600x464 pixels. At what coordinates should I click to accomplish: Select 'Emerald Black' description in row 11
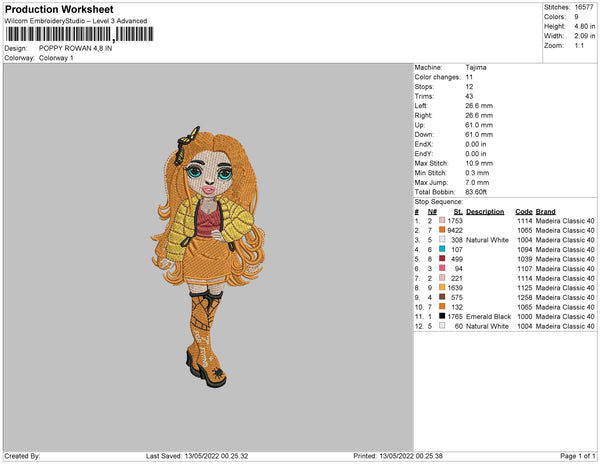click(x=488, y=316)
